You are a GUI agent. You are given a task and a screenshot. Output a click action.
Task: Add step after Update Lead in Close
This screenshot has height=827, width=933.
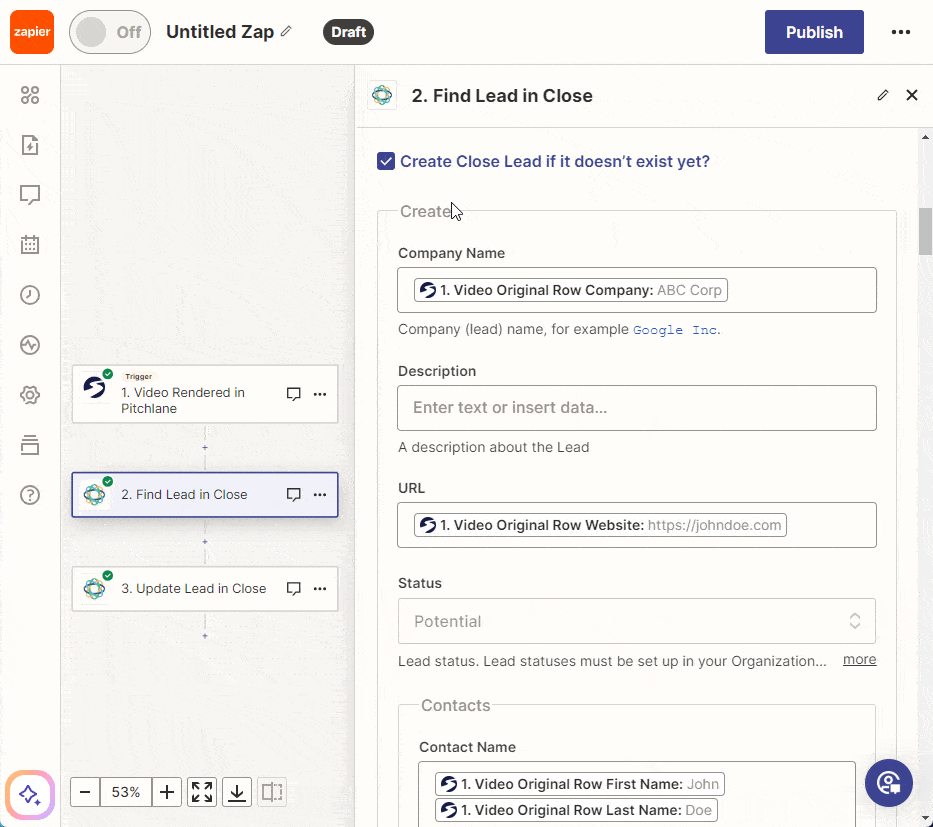pyautogui.click(x=205, y=636)
